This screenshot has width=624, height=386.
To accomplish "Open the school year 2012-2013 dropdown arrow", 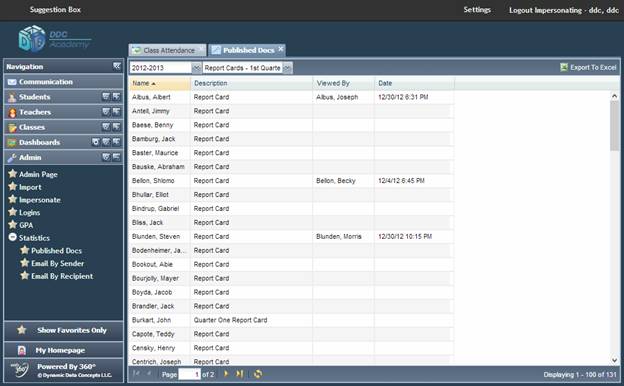I will pyautogui.click(x=196, y=68).
